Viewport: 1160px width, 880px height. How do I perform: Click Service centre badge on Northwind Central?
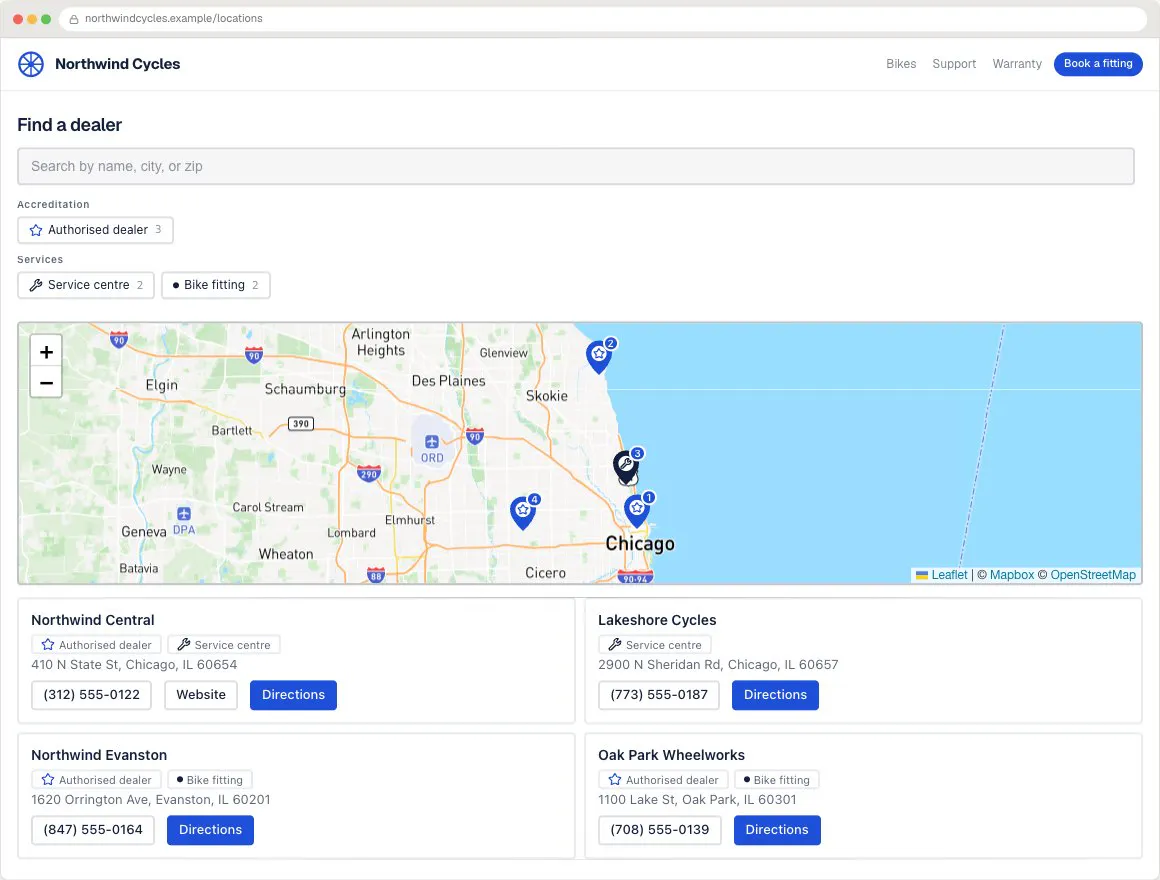pos(223,645)
